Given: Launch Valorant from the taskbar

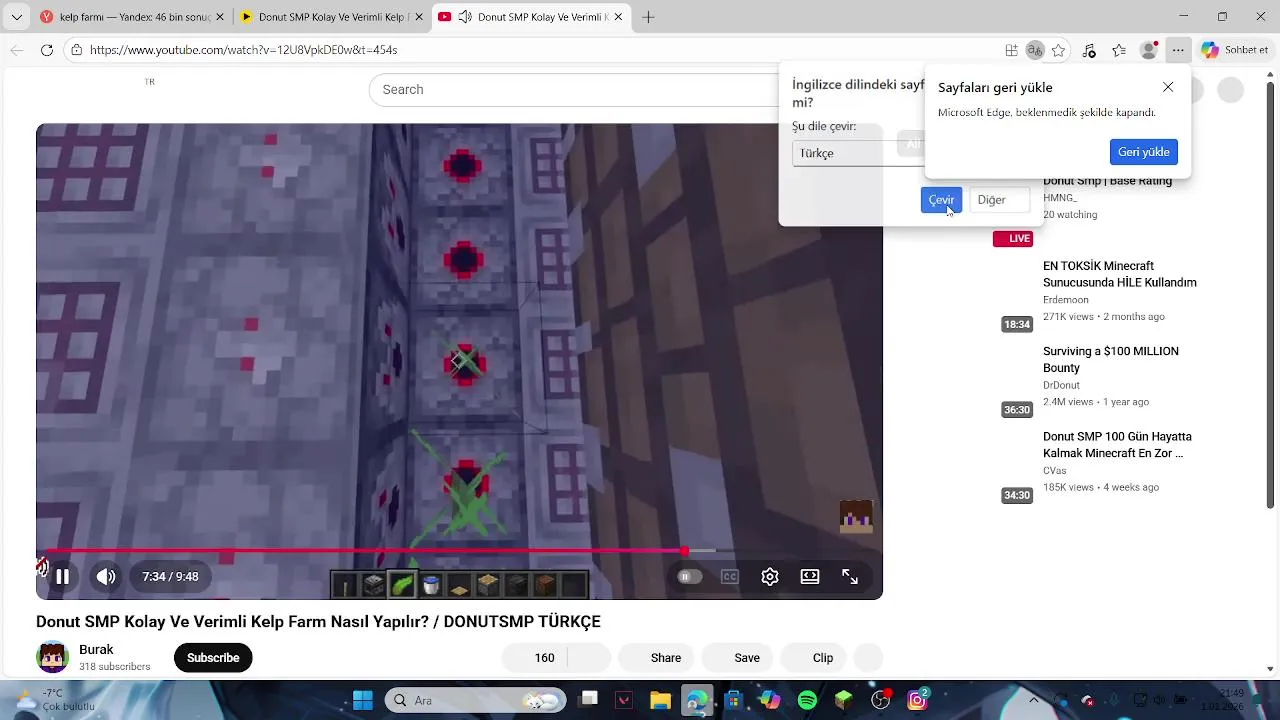Looking at the screenshot, I should 625,700.
